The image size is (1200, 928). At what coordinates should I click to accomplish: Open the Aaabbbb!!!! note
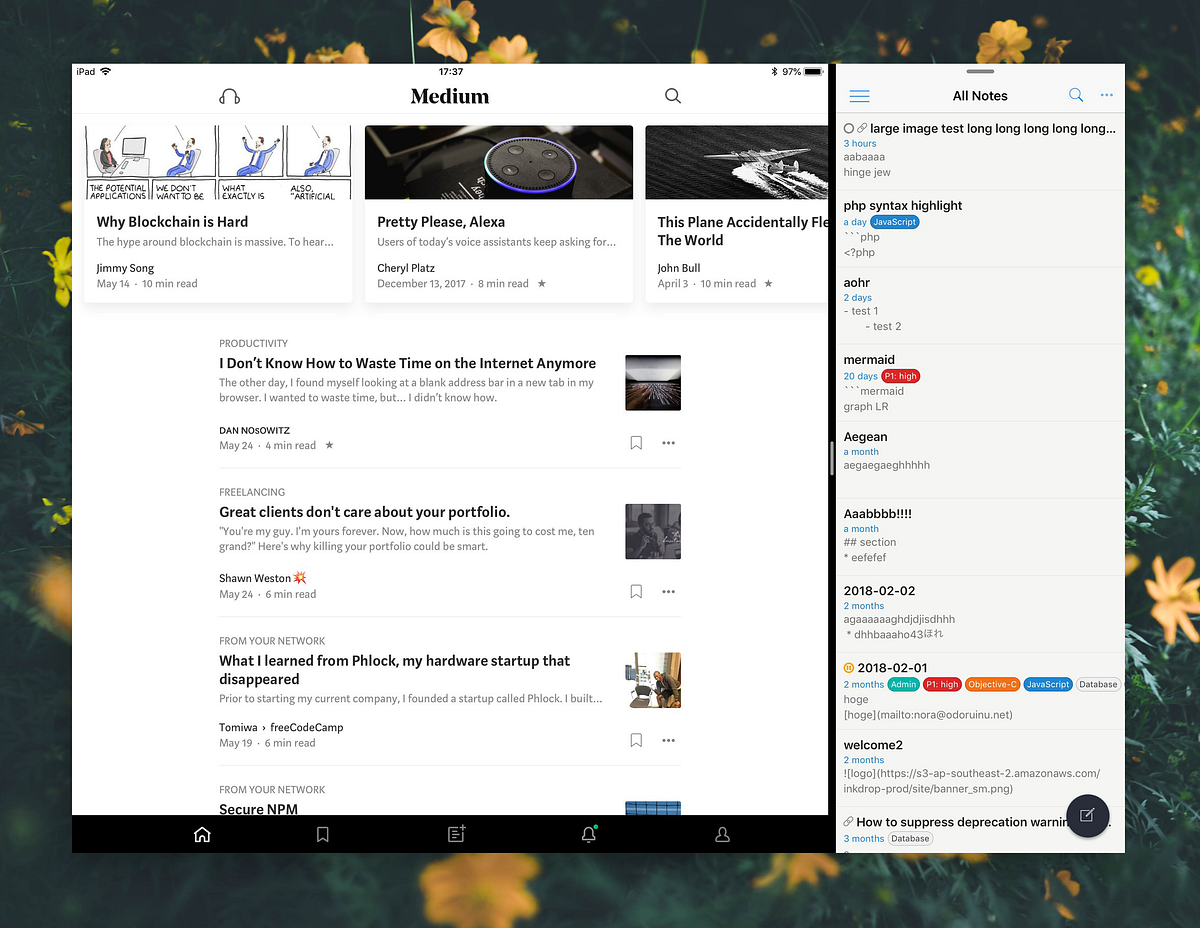click(x=980, y=537)
